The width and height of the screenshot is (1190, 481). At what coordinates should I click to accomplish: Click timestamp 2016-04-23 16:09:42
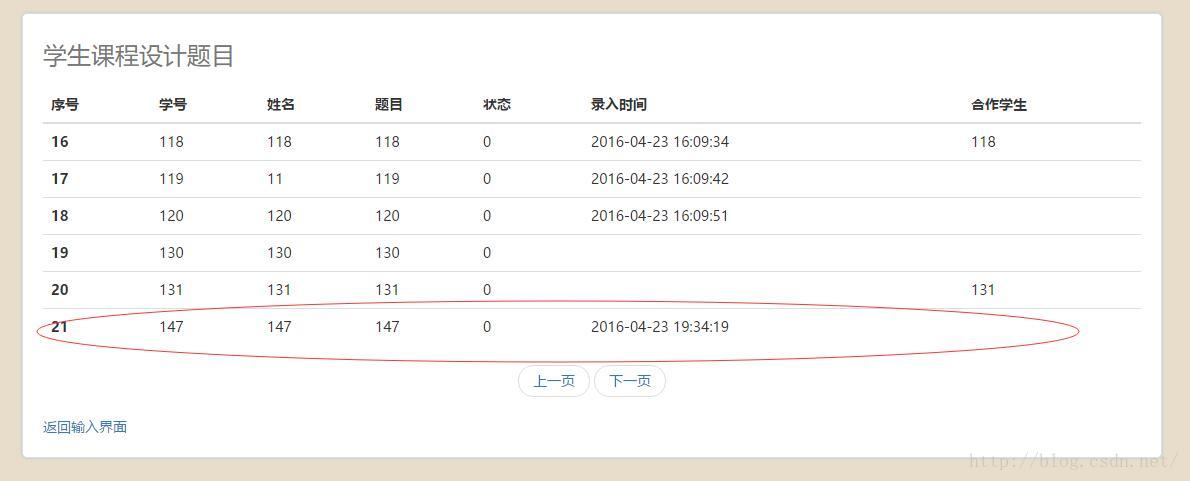[x=660, y=179]
